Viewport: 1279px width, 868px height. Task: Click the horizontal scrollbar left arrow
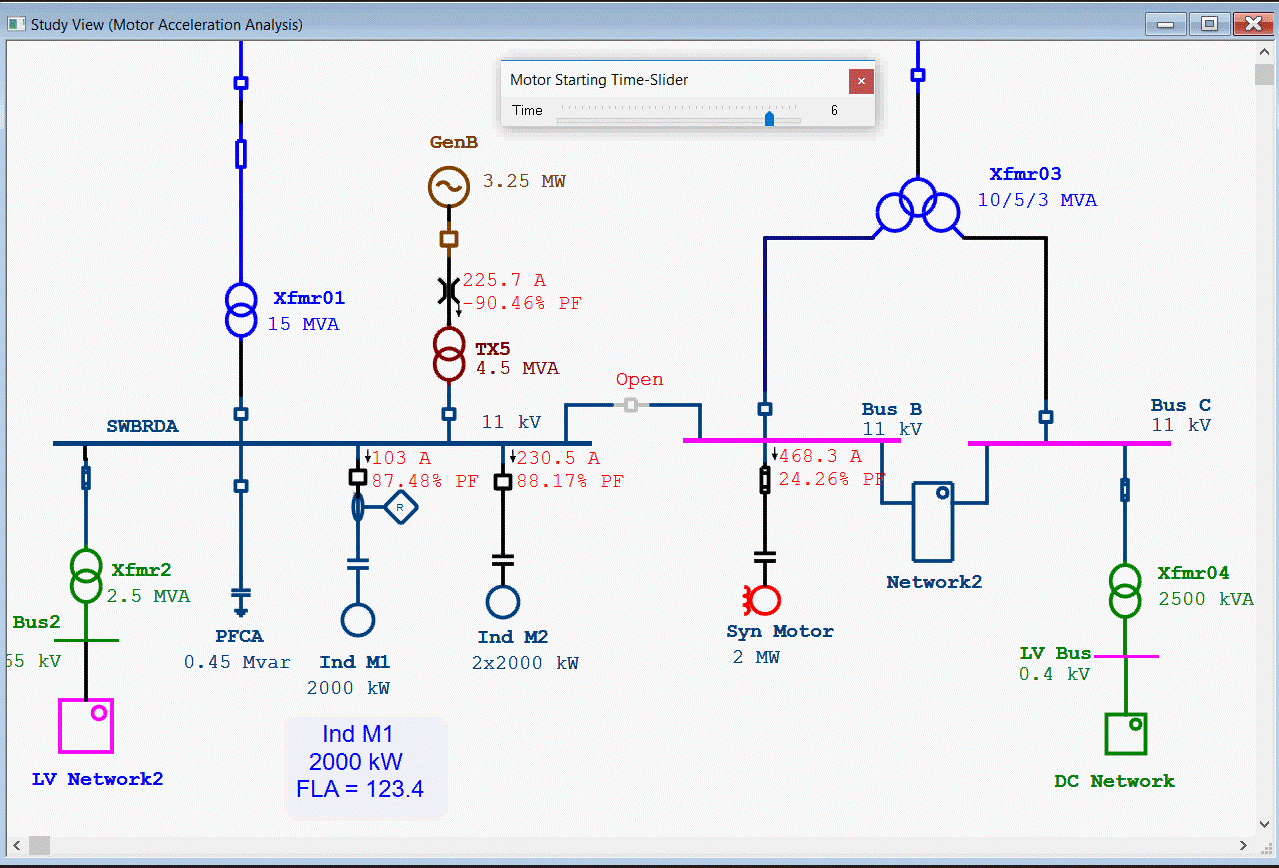tap(38, 846)
